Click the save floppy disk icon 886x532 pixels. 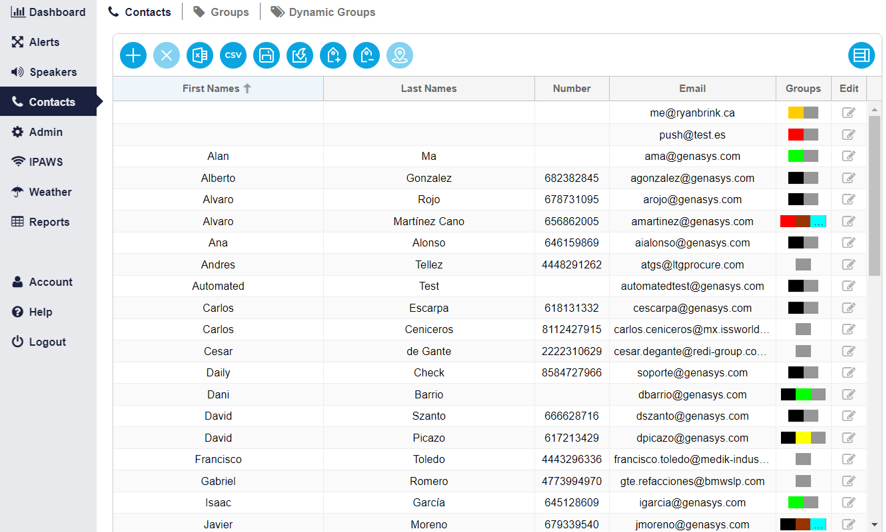(266, 56)
